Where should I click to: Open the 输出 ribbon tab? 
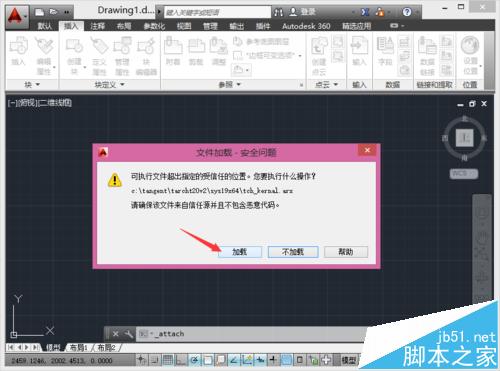[237, 26]
